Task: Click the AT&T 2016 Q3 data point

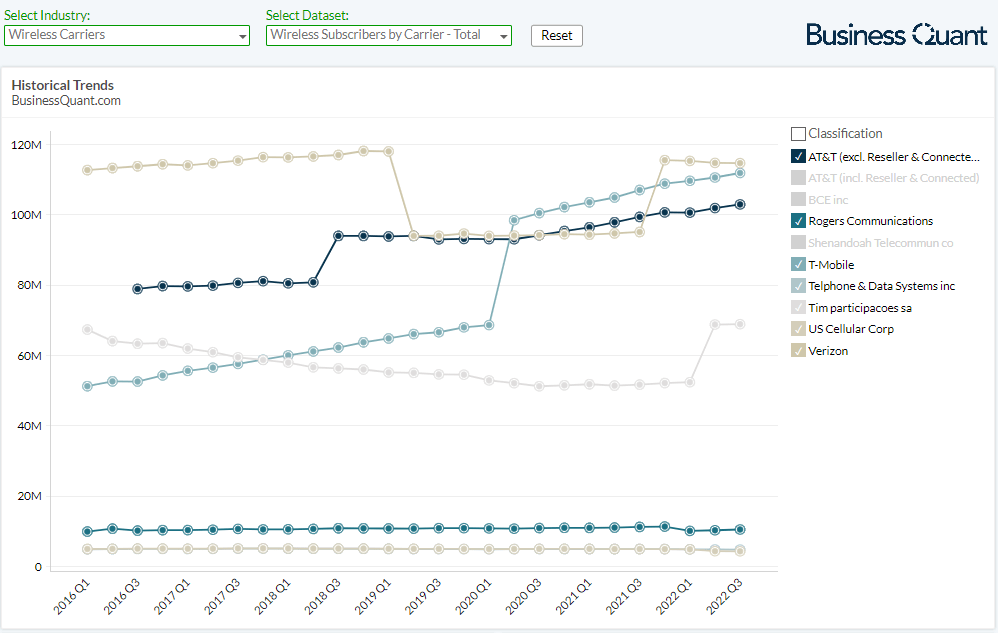Action: (137, 289)
